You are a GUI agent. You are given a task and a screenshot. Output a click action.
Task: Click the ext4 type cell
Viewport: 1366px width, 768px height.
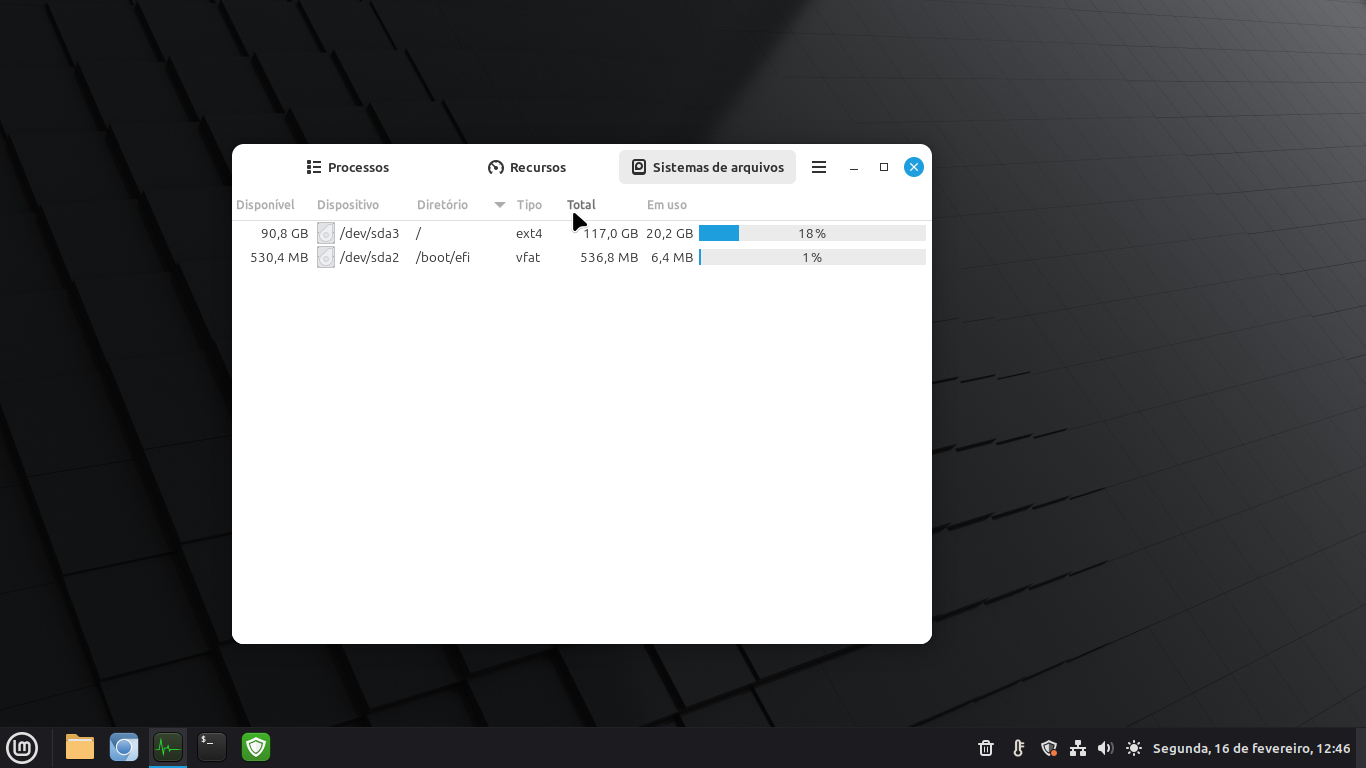(x=529, y=233)
